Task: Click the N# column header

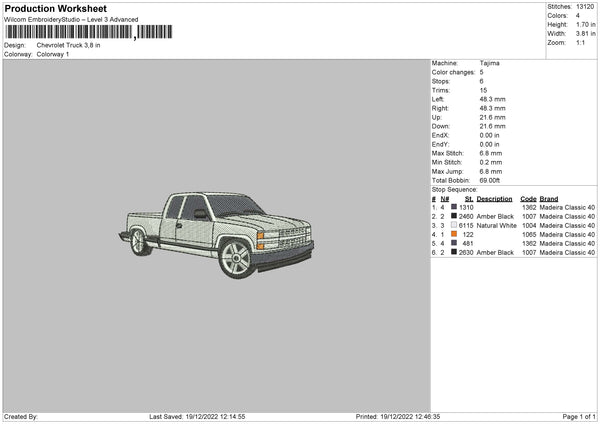Action: pyautogui.click(x=443, y=198)
